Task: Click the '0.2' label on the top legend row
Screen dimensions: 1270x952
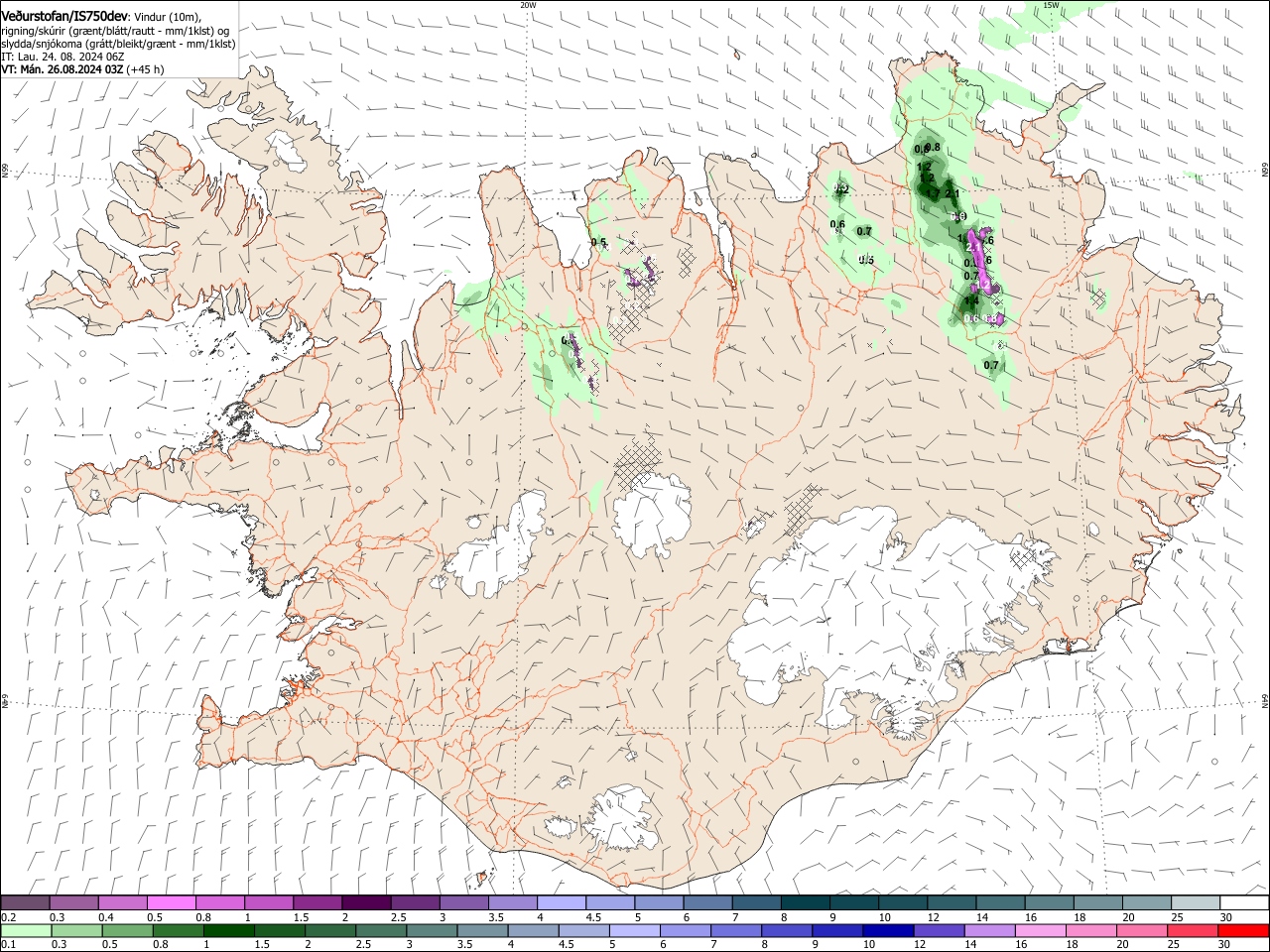Action: tap(7, 917)
